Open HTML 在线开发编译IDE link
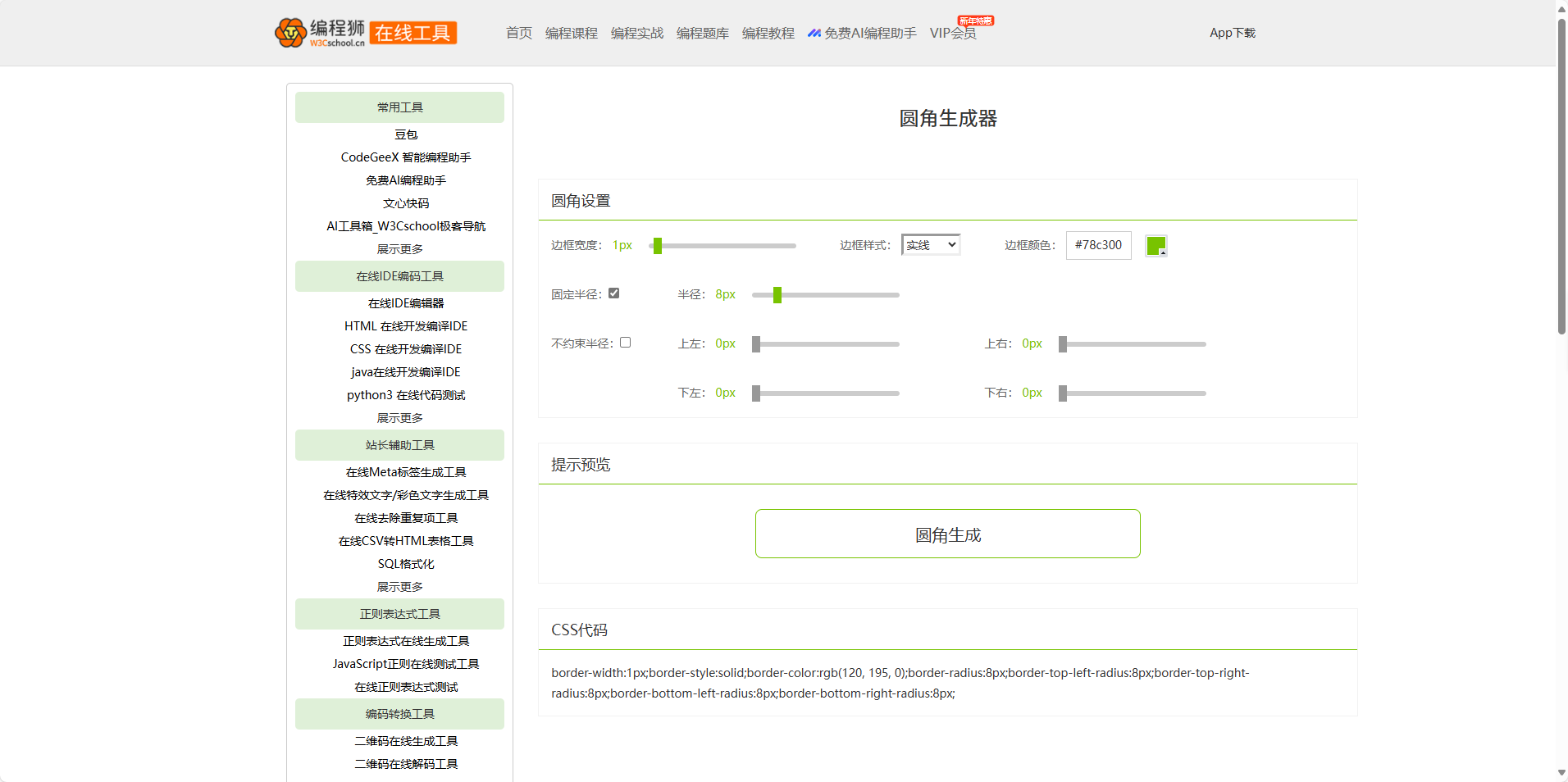1568x782 pixels. (406, 326)
